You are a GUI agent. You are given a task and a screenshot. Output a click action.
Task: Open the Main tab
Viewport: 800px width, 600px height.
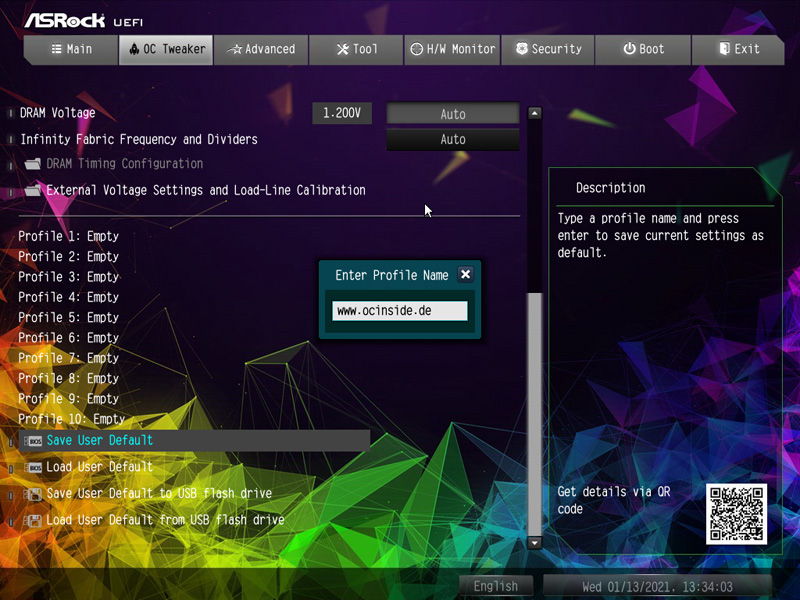[x=71, y=49]
